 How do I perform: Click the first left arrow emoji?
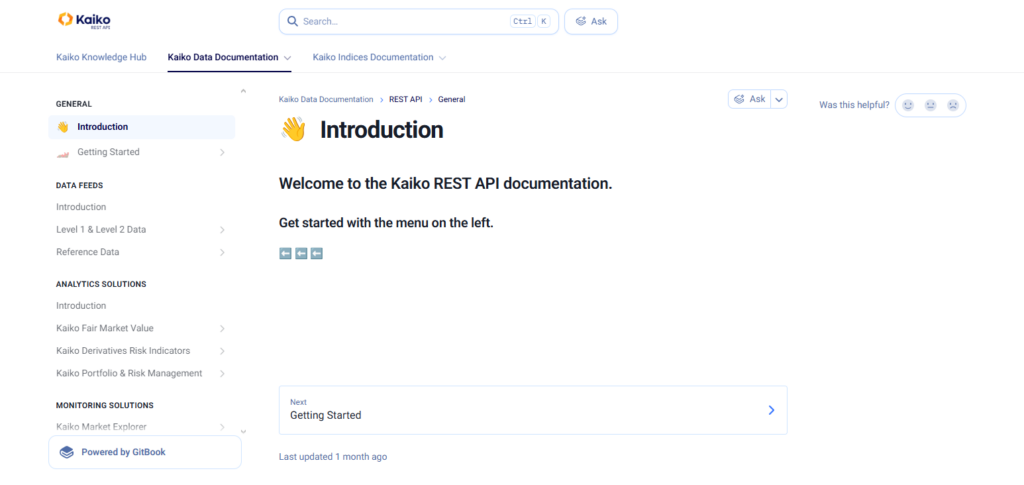pos(285,253)
